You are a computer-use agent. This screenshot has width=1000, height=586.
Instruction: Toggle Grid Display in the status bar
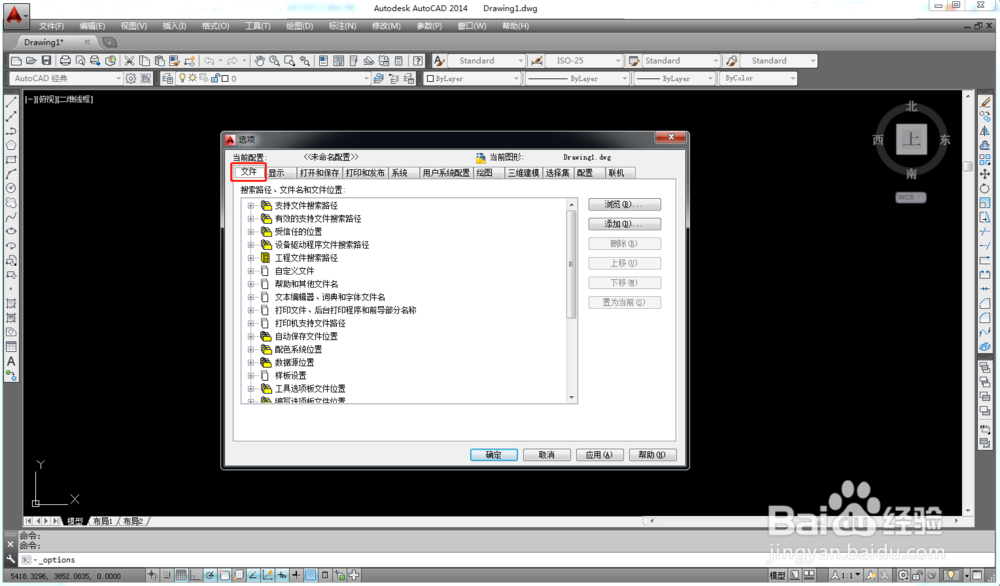click(x=180, y=575)
